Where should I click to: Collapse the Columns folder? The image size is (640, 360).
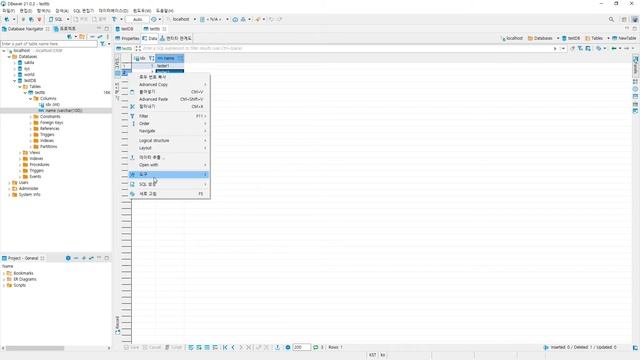(31, 99)
